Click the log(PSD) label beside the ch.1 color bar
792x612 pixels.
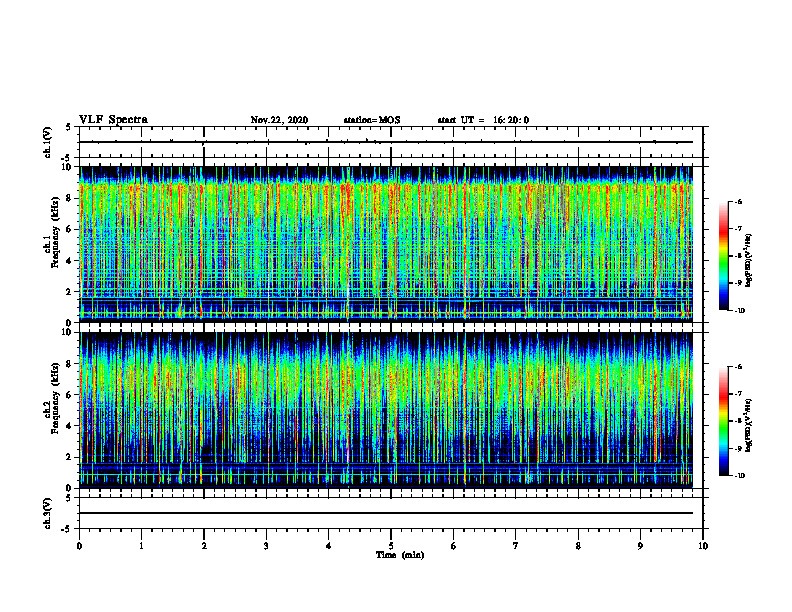tap(749, 261)
